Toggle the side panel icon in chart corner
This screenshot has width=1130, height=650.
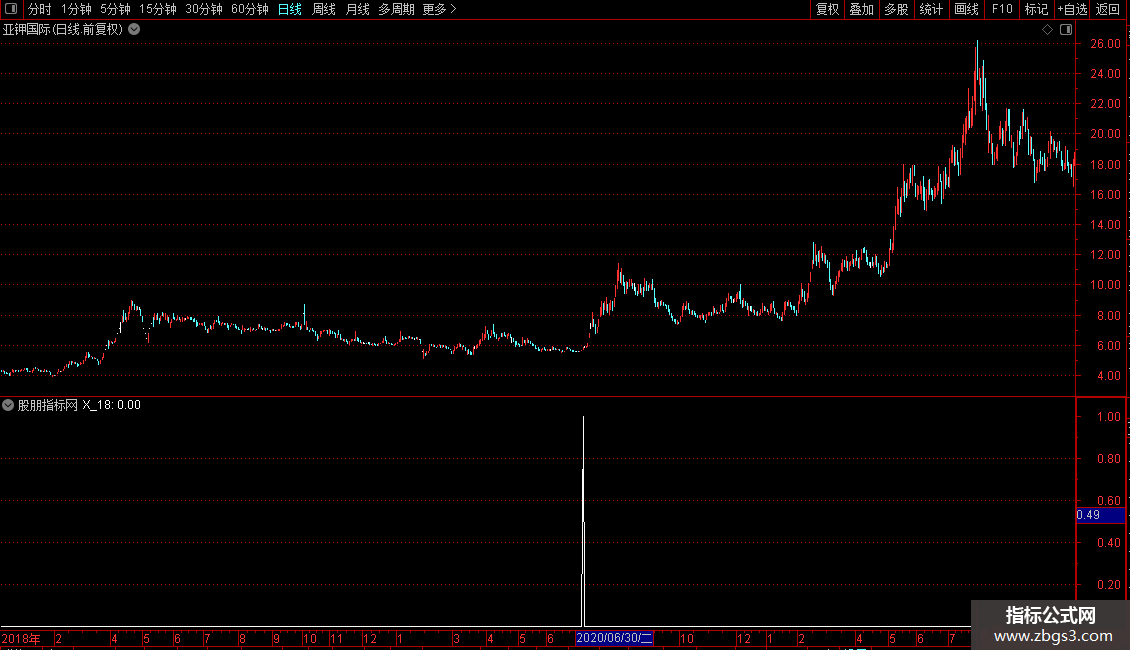pyautogui.click(x=1066, y=30)
